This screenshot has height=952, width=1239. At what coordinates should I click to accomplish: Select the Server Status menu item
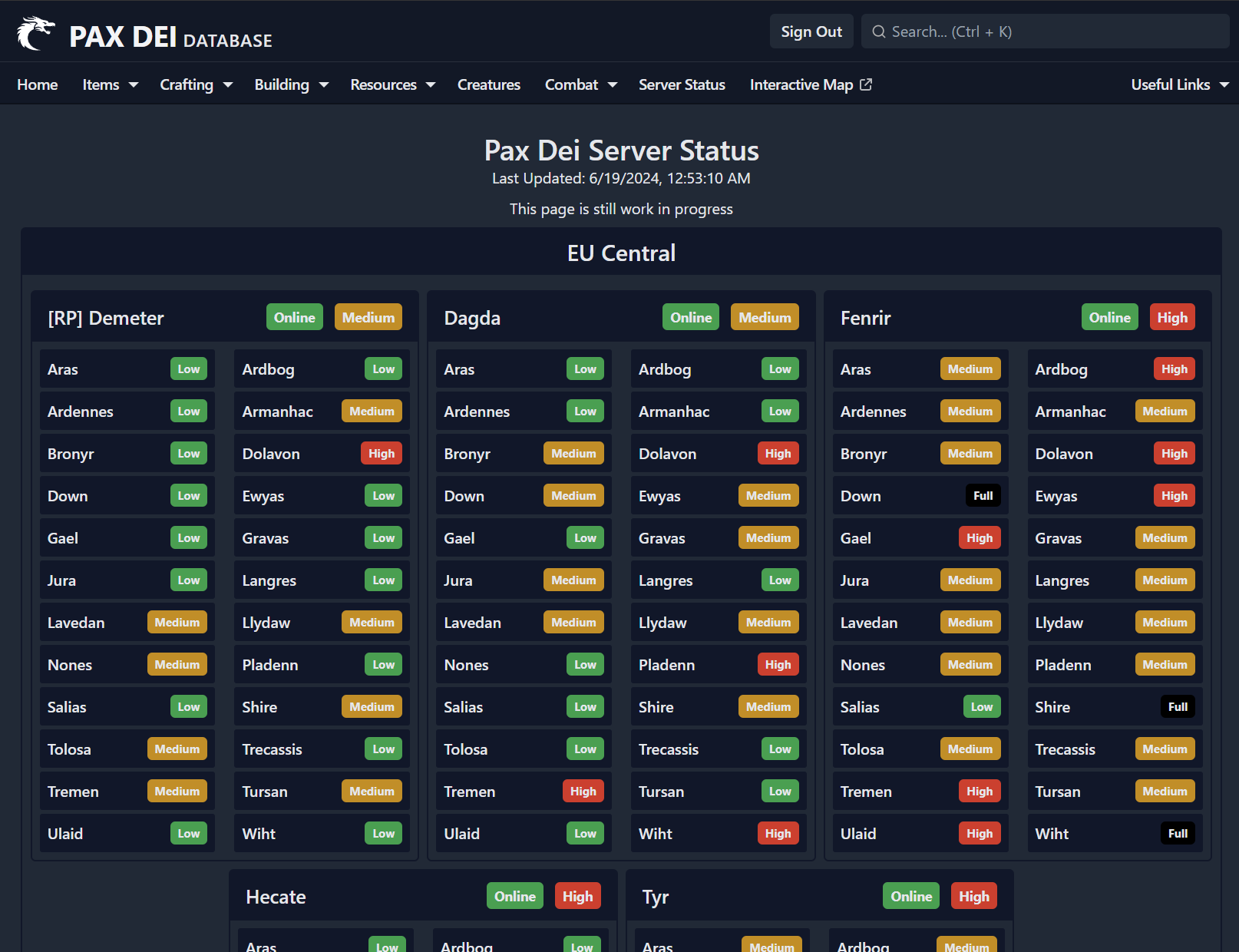682,84
